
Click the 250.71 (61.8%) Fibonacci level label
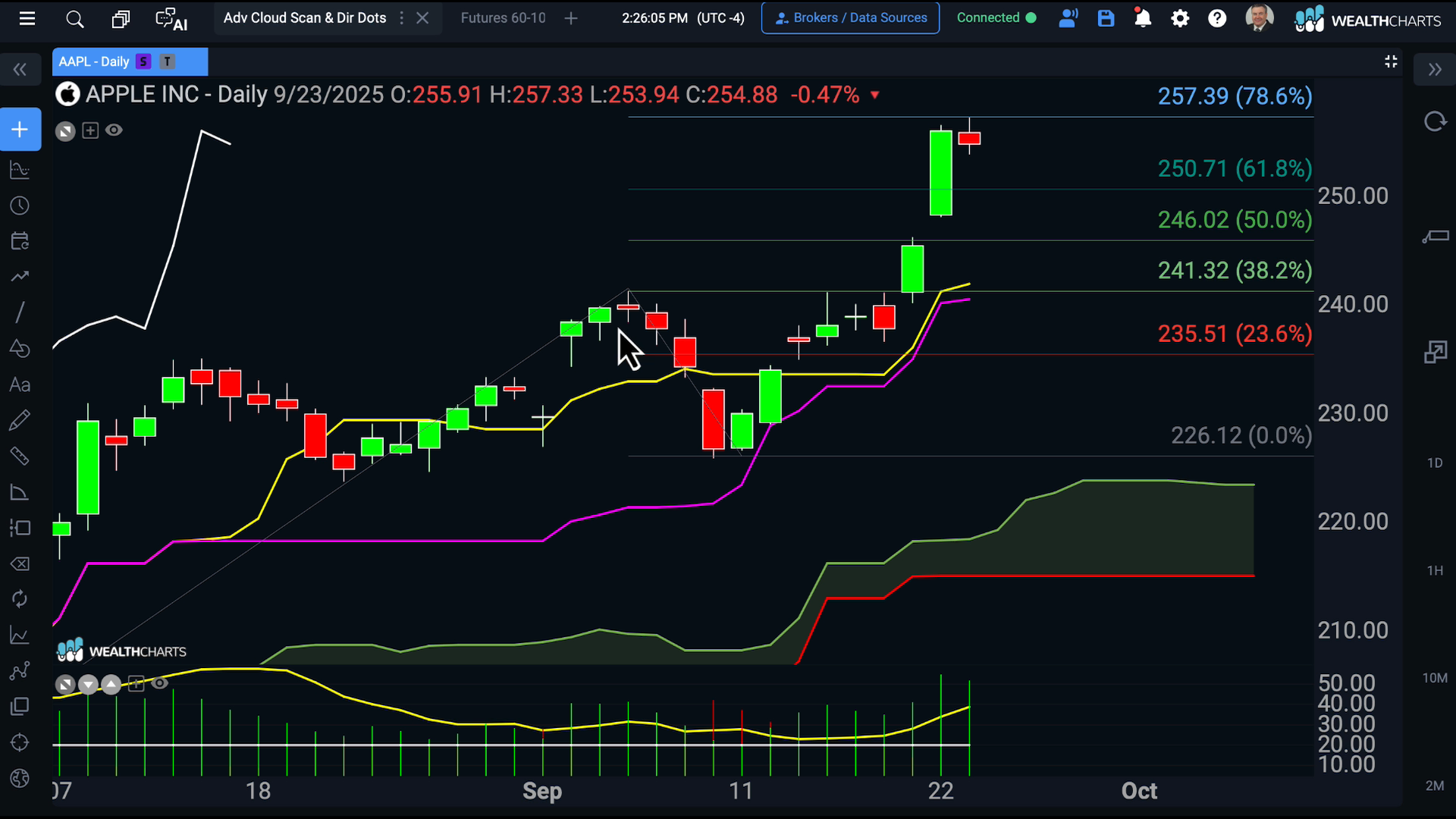(x=1234, y=168)
